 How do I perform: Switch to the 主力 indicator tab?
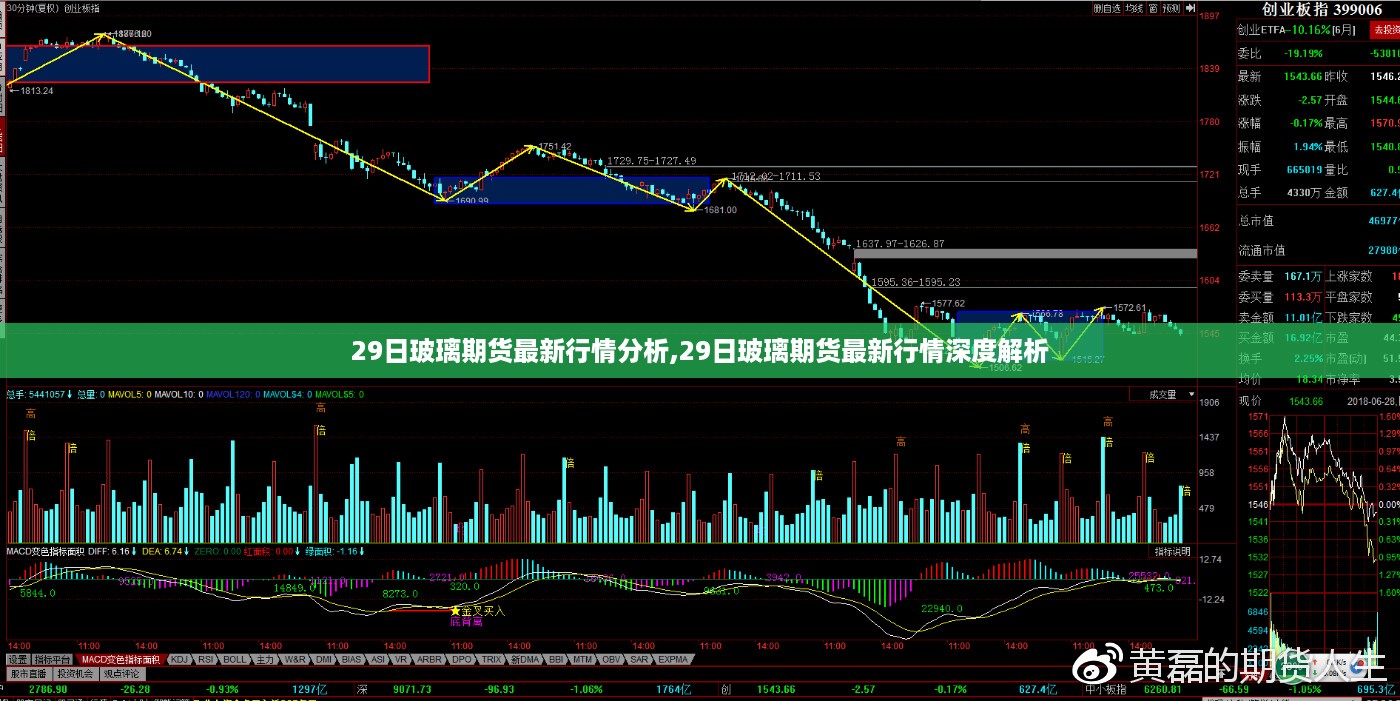tap(265, 660)
